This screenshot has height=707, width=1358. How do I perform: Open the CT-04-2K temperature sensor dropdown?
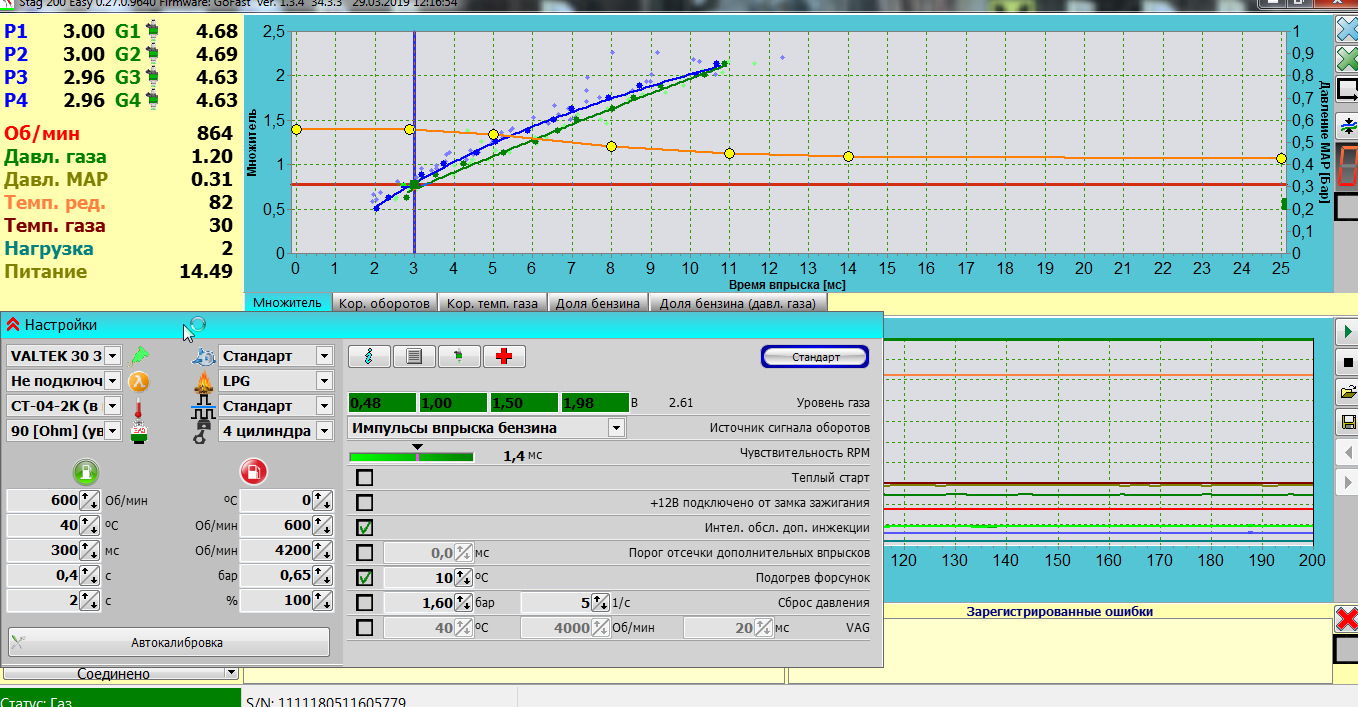[112, 406]
